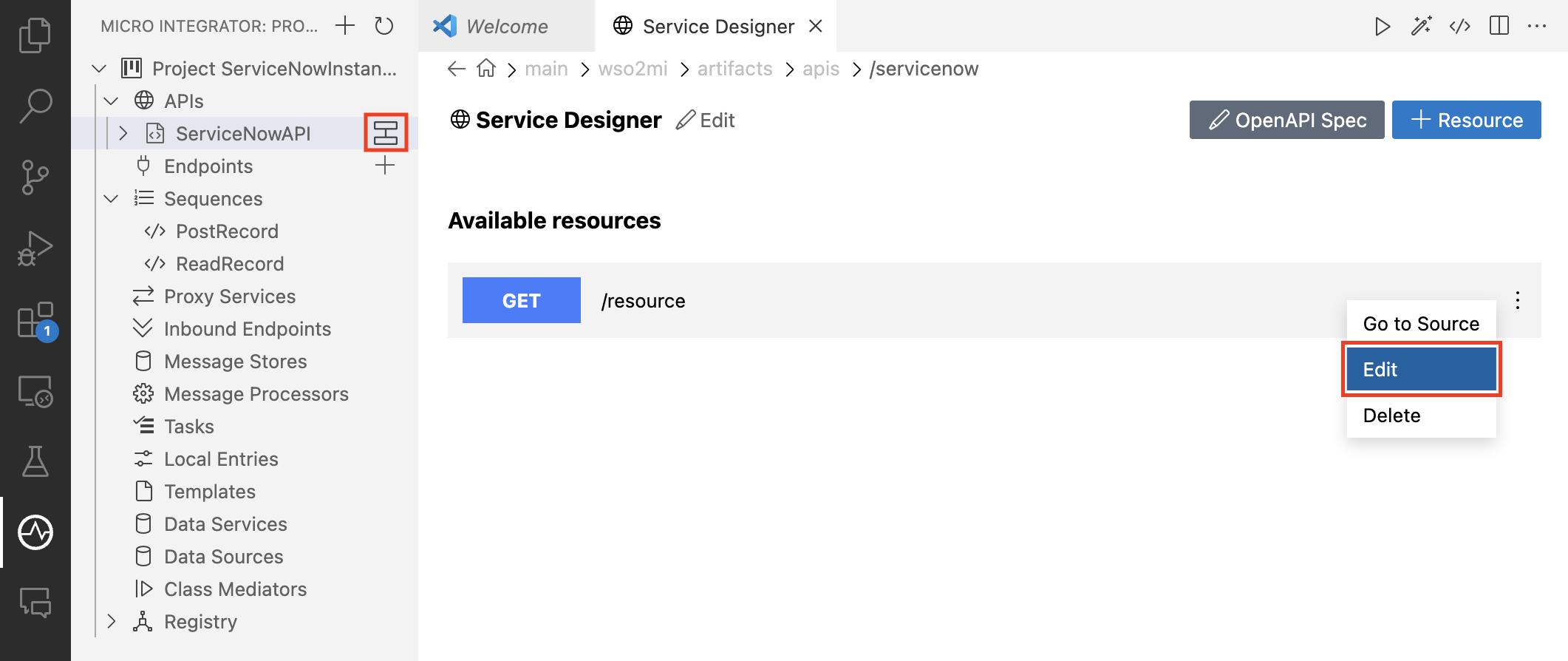This screenshot has width=1568, height=661.
Task: Select the ServiceNowAPI tree item
Action: [x=243, y=134]
